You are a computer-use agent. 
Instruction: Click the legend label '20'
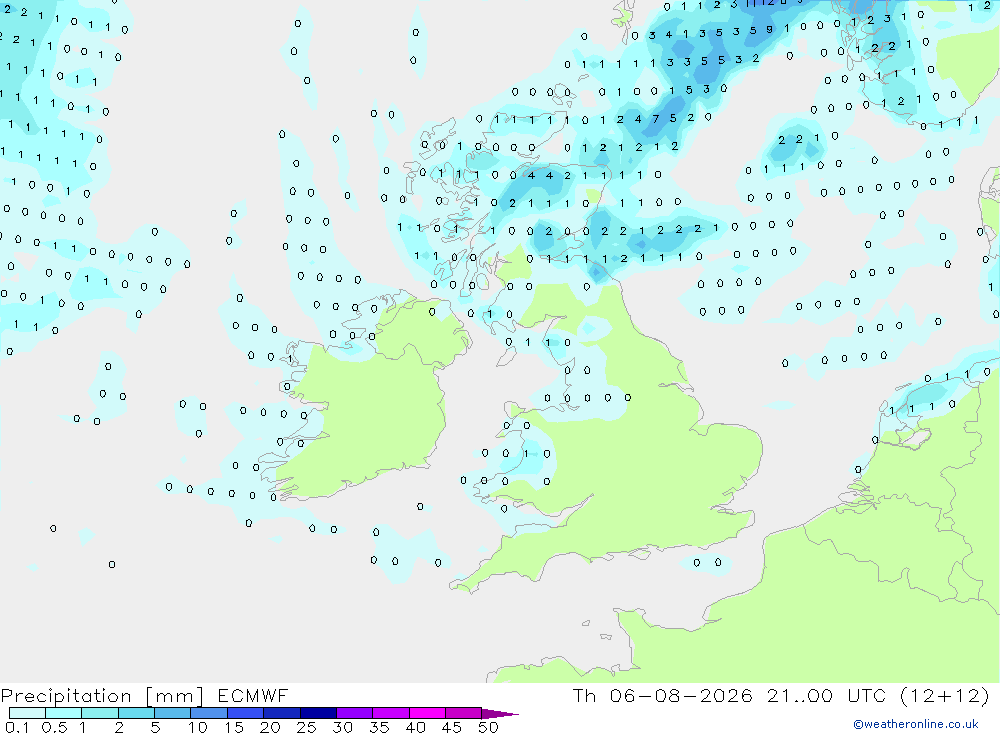click(x=270, y=727)
